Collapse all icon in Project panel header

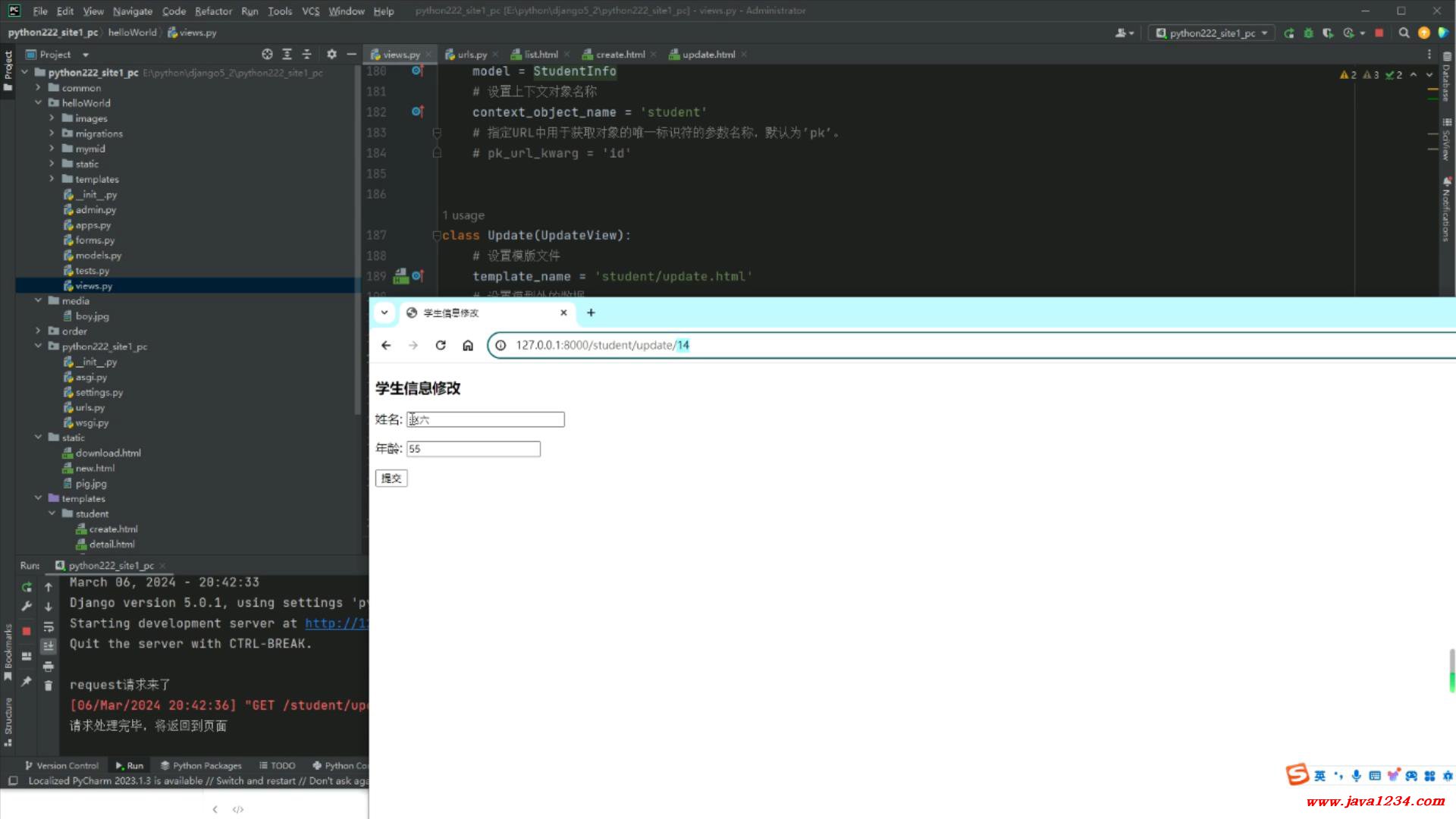306,55
